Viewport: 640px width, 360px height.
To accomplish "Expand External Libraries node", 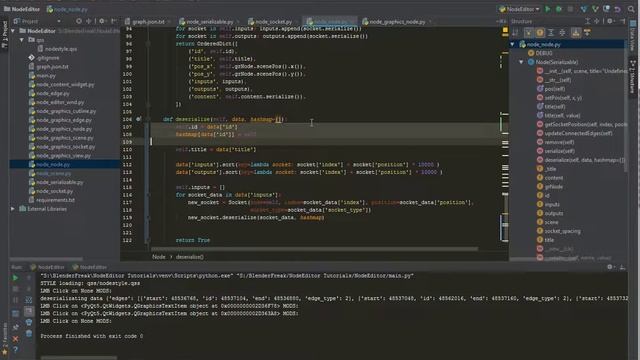I will 13,209.
